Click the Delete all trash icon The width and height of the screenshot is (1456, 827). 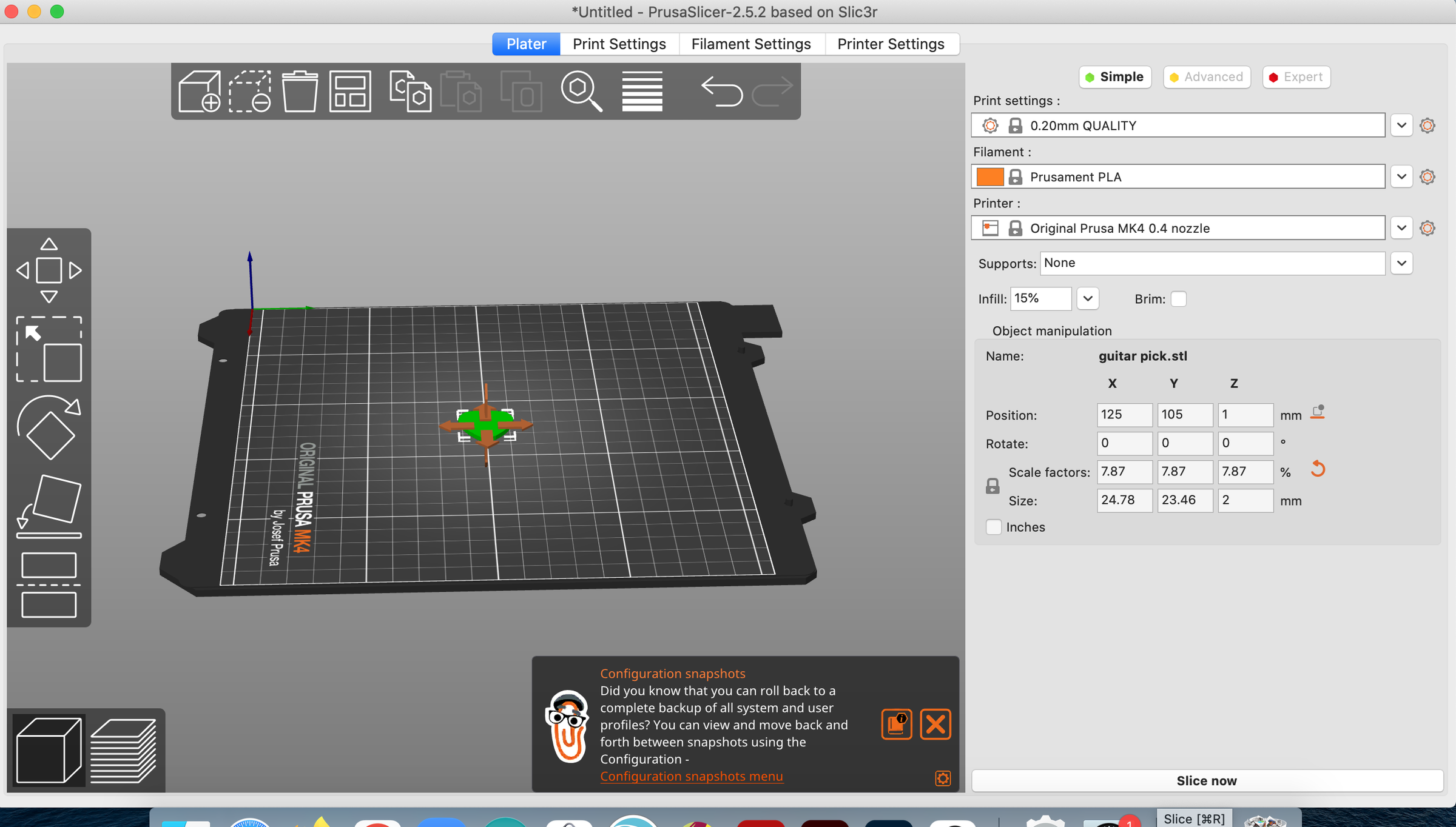coord(300,92)
